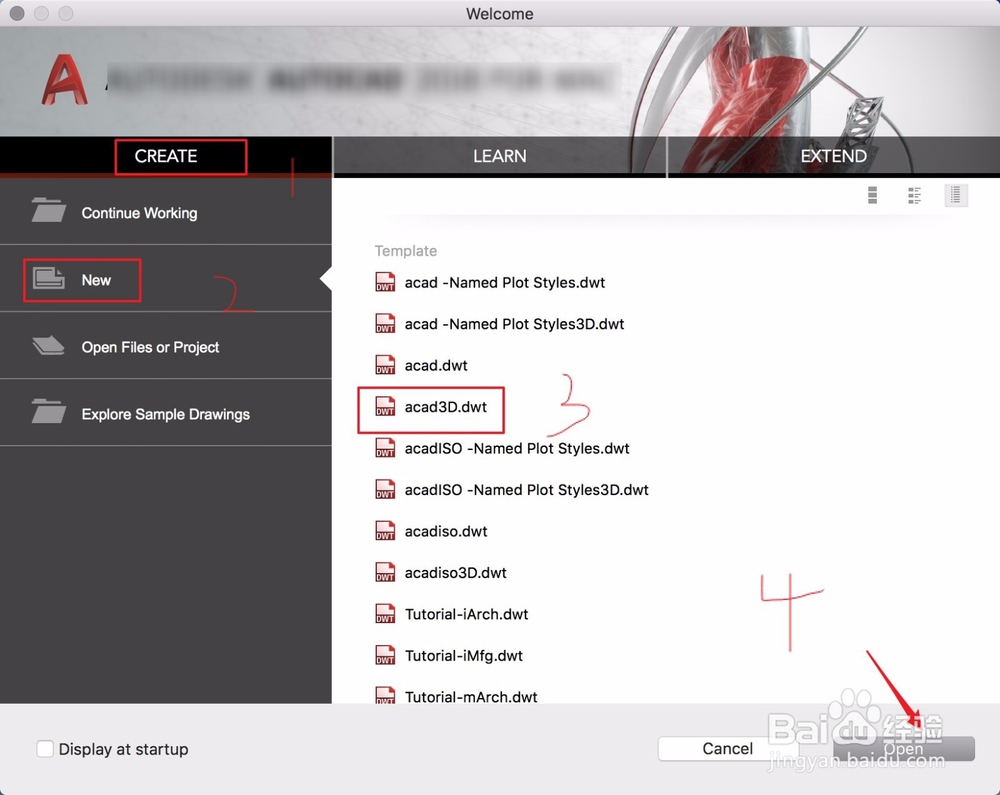Switch to the middle detail view mode
1000x795 pixels.
click(914, 195)
